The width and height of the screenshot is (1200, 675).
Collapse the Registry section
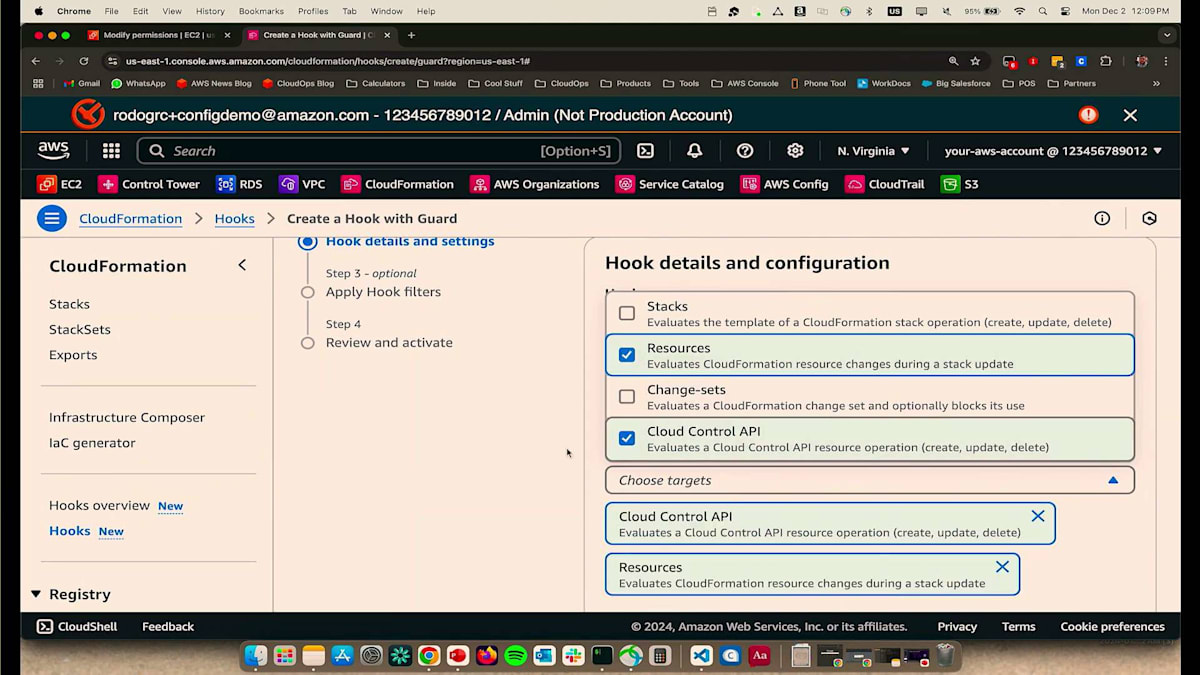(36, 594)
